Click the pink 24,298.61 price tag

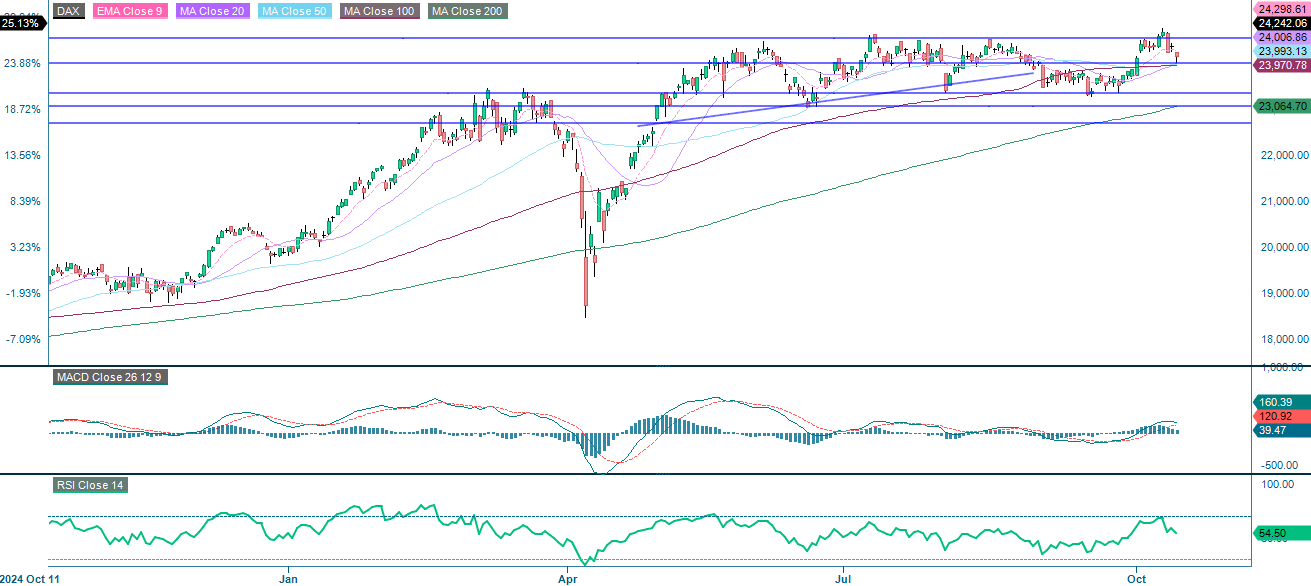click(1283, 7)
